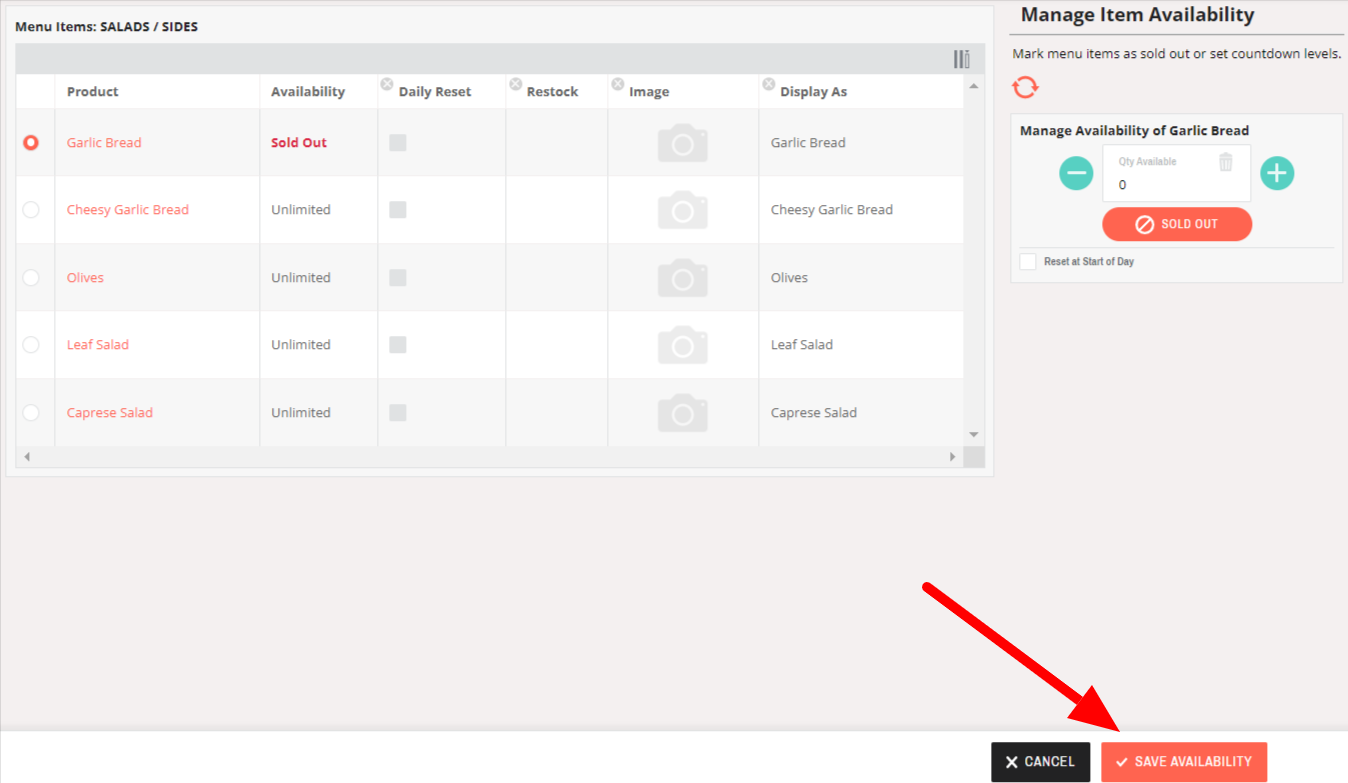Image resolution: width=1348 pixels, height=783 pixels.
Task: Click the Product column header
Action: 157,91
